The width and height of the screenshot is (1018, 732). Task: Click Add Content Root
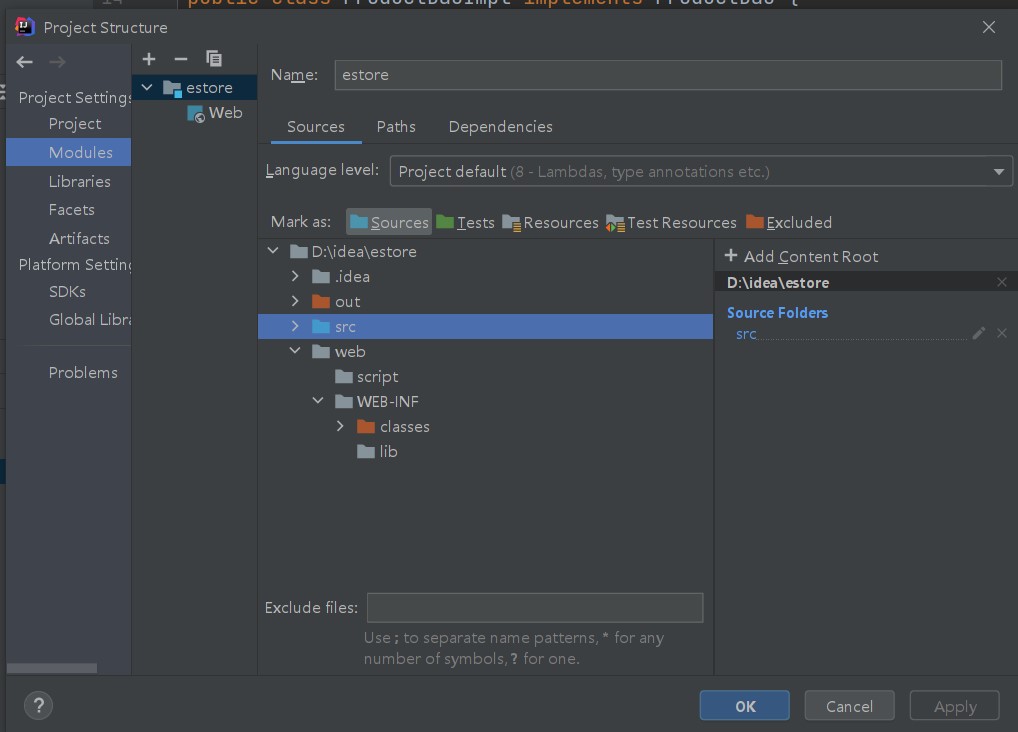[x=801, y=257]
